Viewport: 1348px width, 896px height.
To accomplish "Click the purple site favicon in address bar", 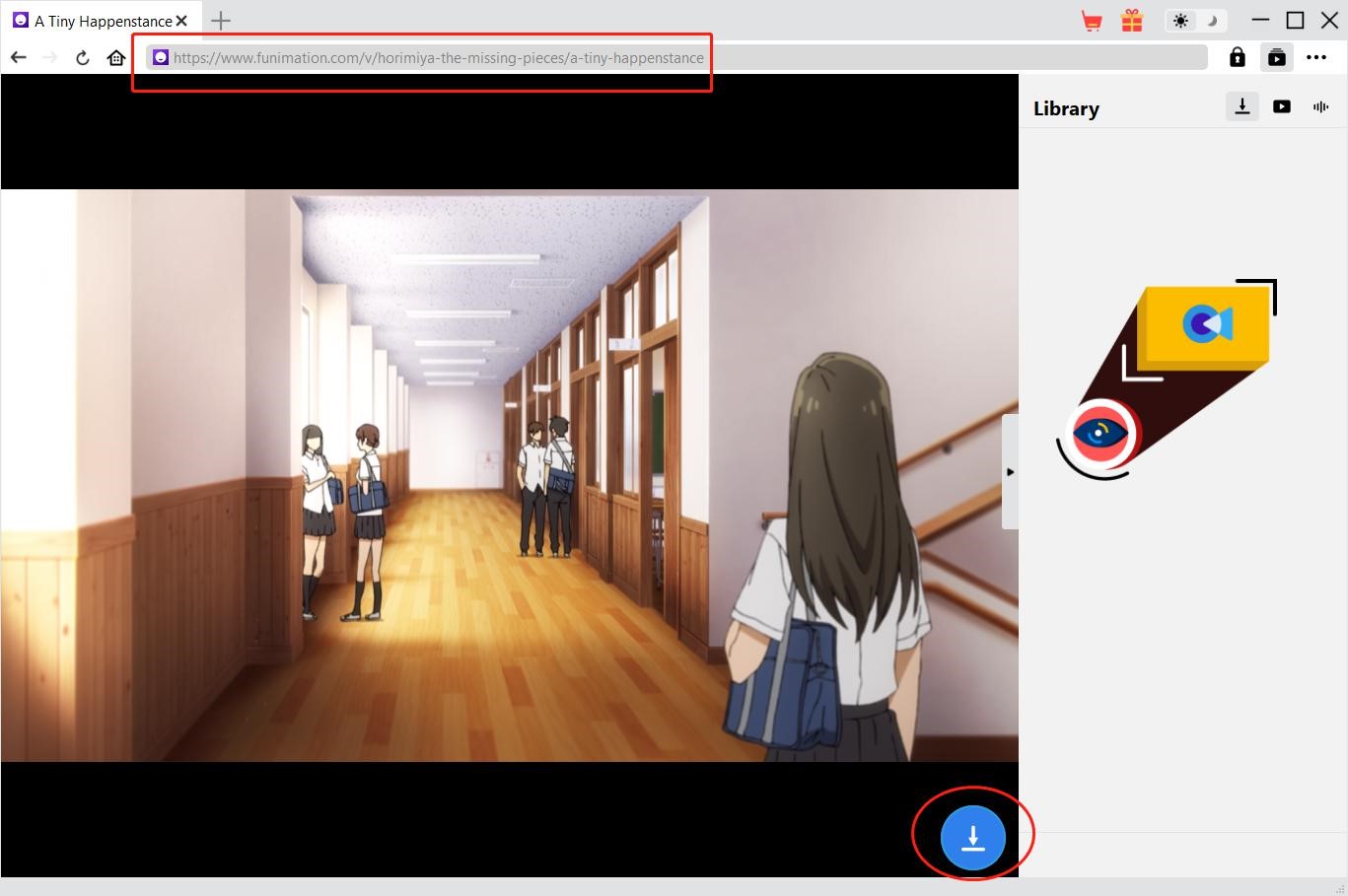I will coord(160,57).
